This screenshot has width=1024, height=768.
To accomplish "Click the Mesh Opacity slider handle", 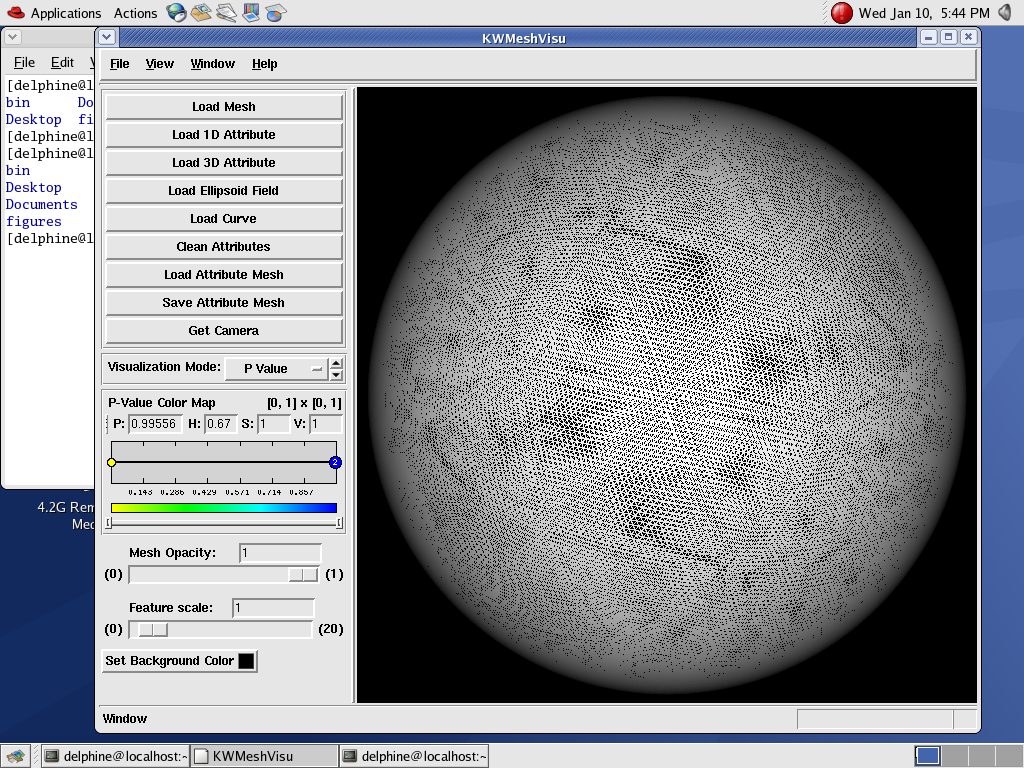I will 303,574.
